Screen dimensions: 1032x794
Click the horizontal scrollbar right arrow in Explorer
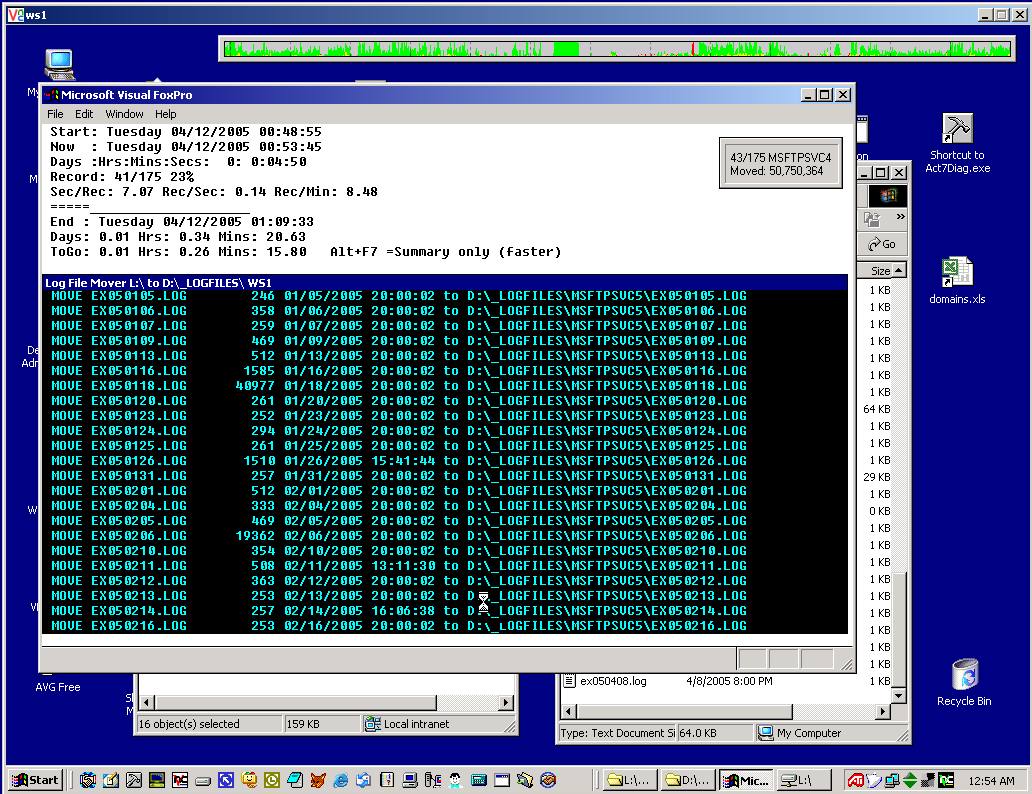883,711
